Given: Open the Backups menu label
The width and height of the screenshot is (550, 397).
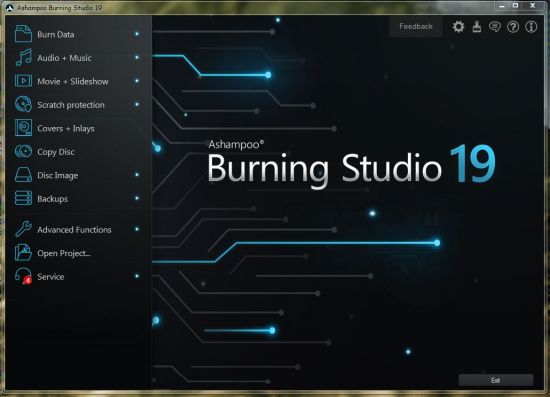Looking at the screenshot, I should [53, 199].
